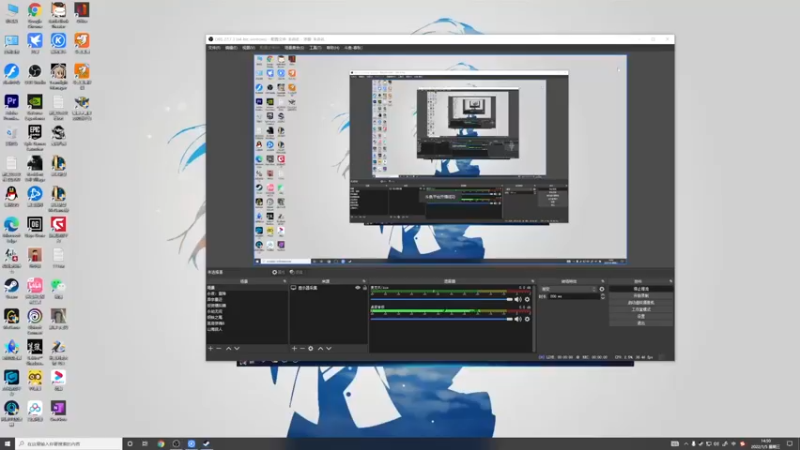
Task: Open Google Chrome desktop shortcut
Action: [35, 15]
